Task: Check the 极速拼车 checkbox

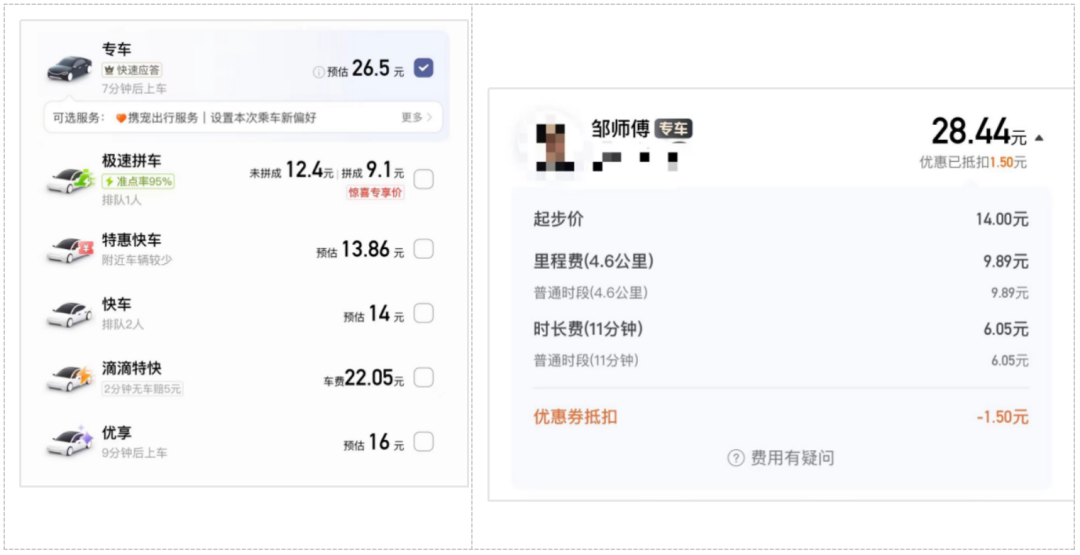Action: (424, 180)
